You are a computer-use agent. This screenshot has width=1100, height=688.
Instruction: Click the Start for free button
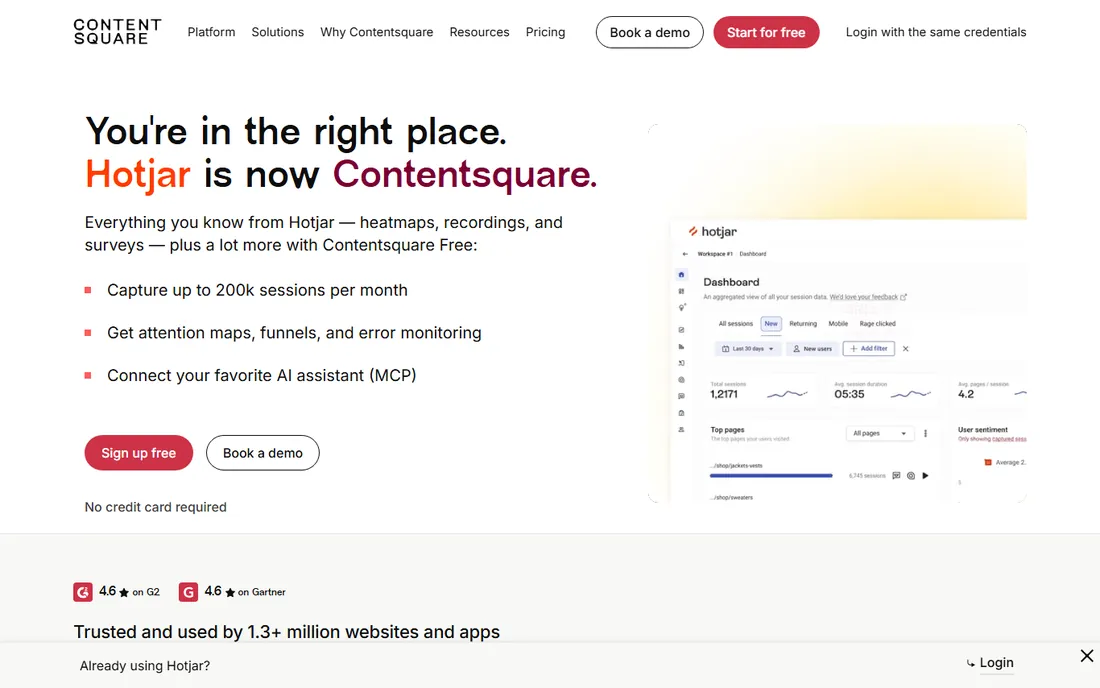(x=766, y=32)
